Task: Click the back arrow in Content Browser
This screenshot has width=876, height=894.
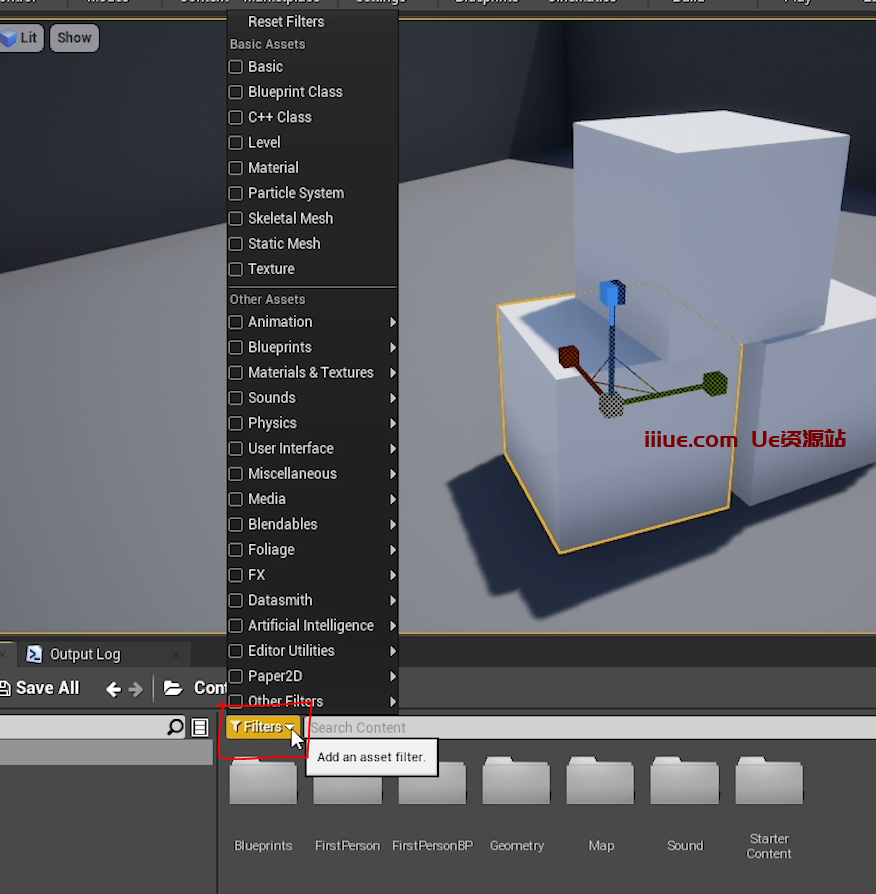Action: coord(113,688)
